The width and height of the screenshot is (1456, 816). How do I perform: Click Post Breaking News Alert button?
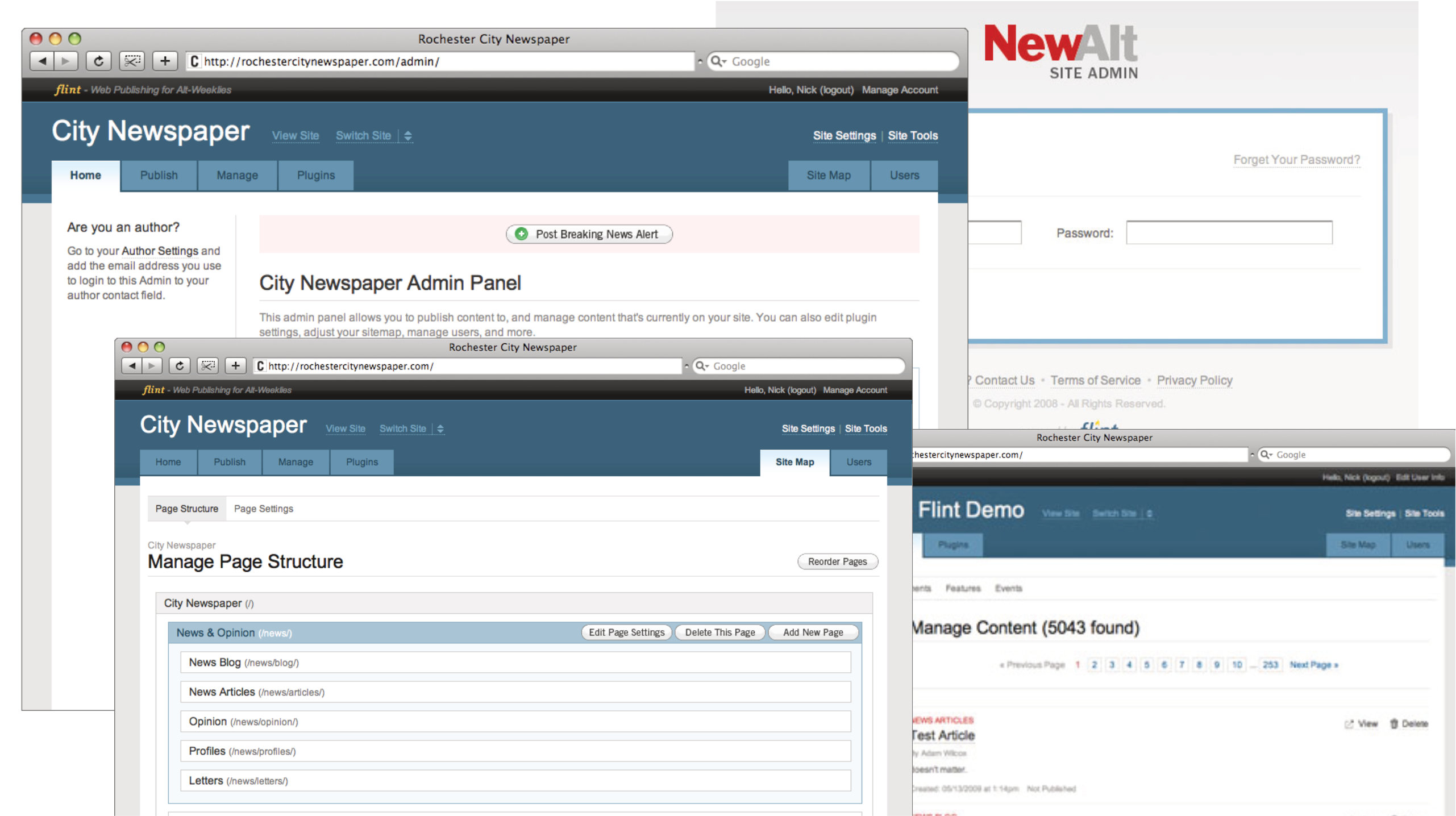pos(589,234)
